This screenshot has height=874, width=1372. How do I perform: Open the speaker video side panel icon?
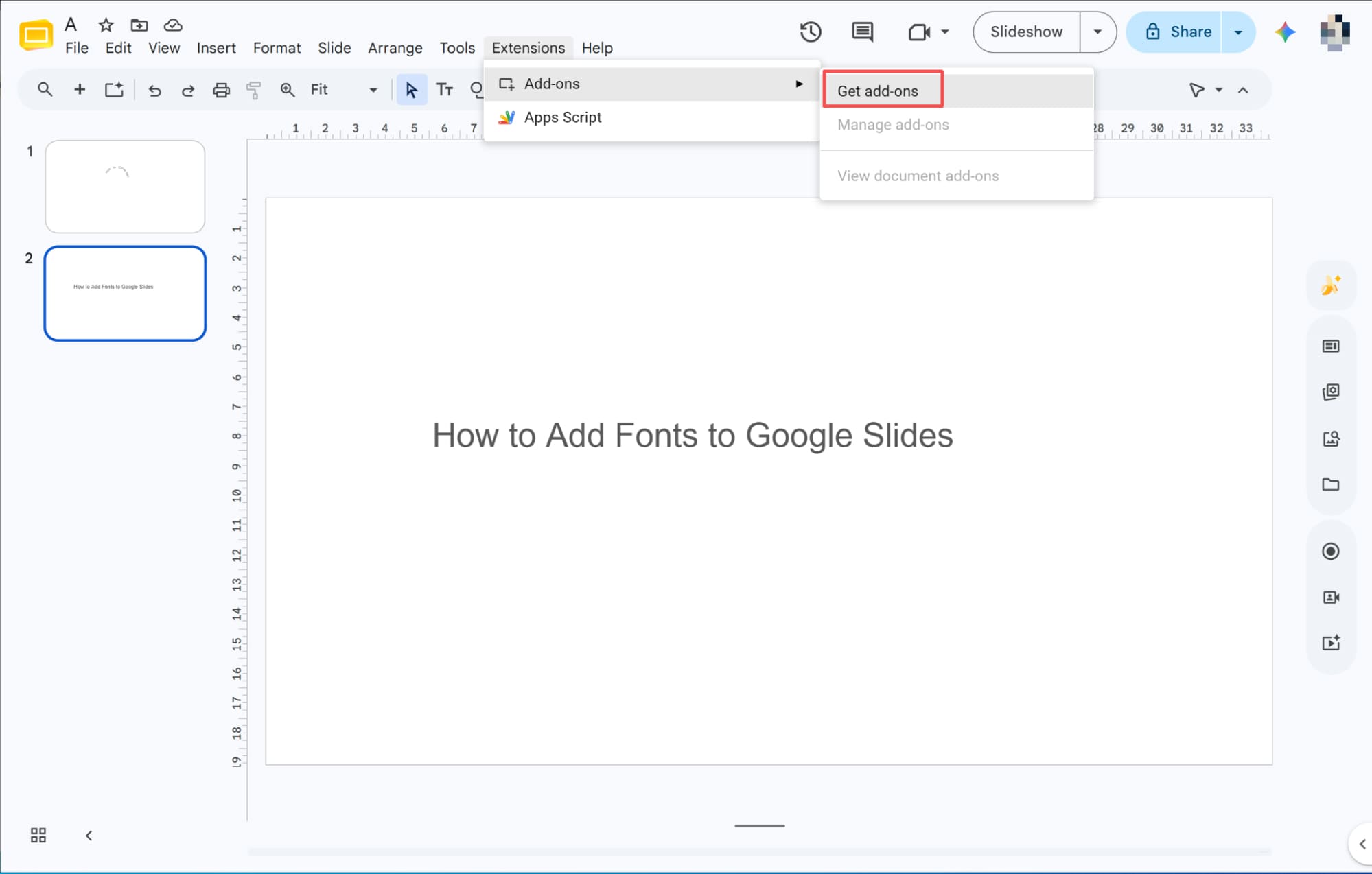click(x=1331, y=598)
